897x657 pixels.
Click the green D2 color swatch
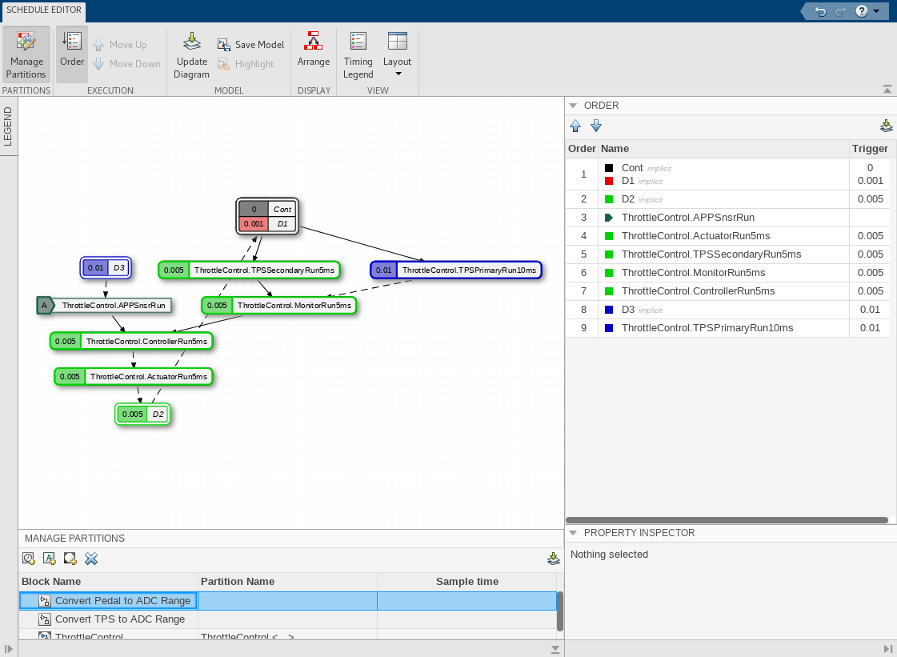(x=609, y=199)
